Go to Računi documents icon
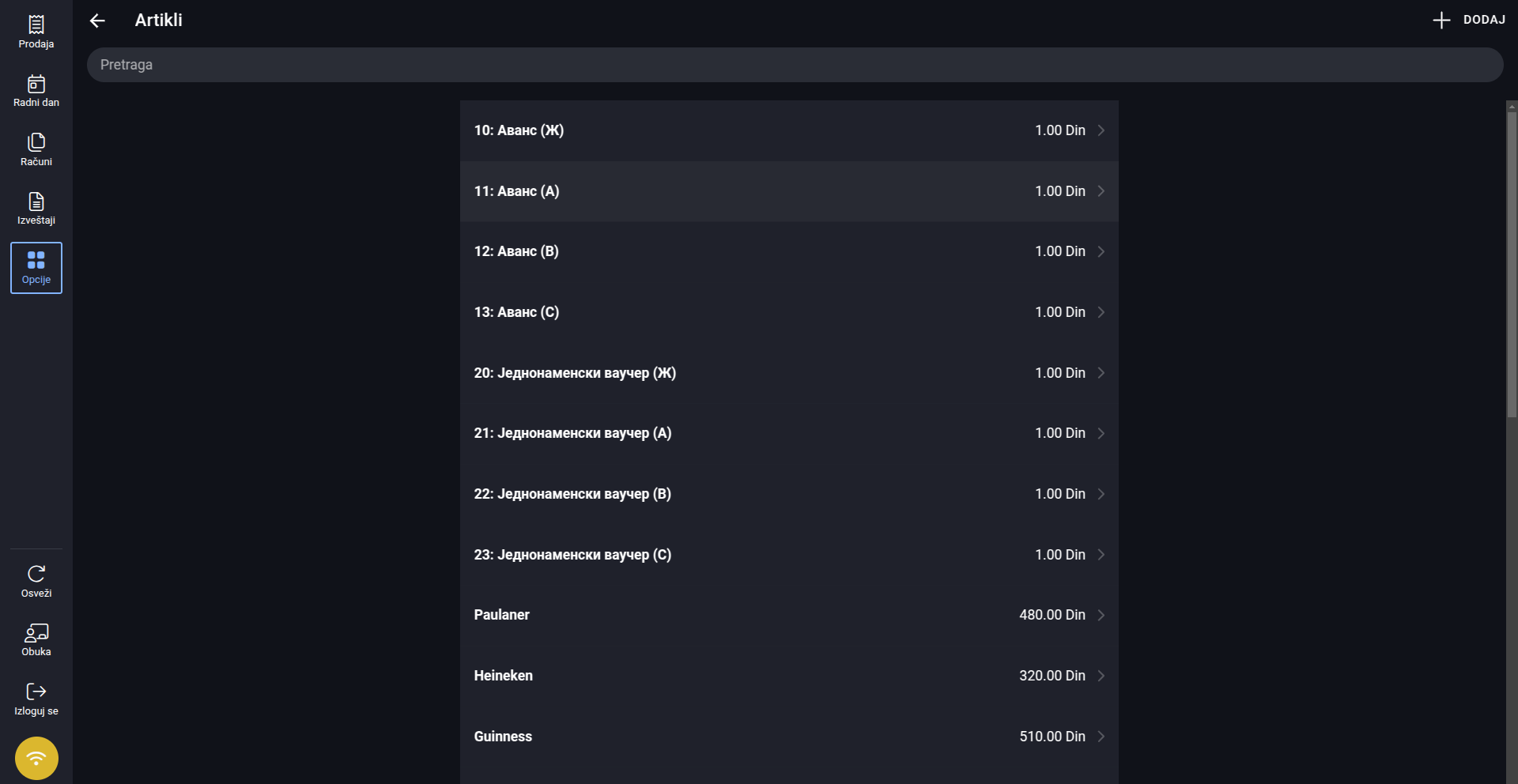1518x784 pixels. pos(36,142)
